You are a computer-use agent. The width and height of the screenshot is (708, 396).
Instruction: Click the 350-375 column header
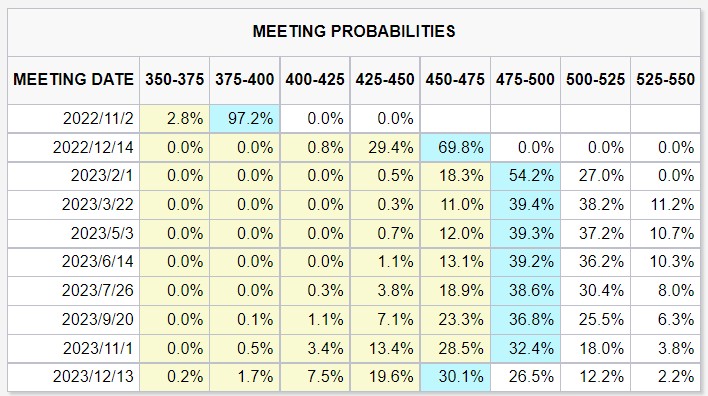pyautogui.click(x=174, y=79)
